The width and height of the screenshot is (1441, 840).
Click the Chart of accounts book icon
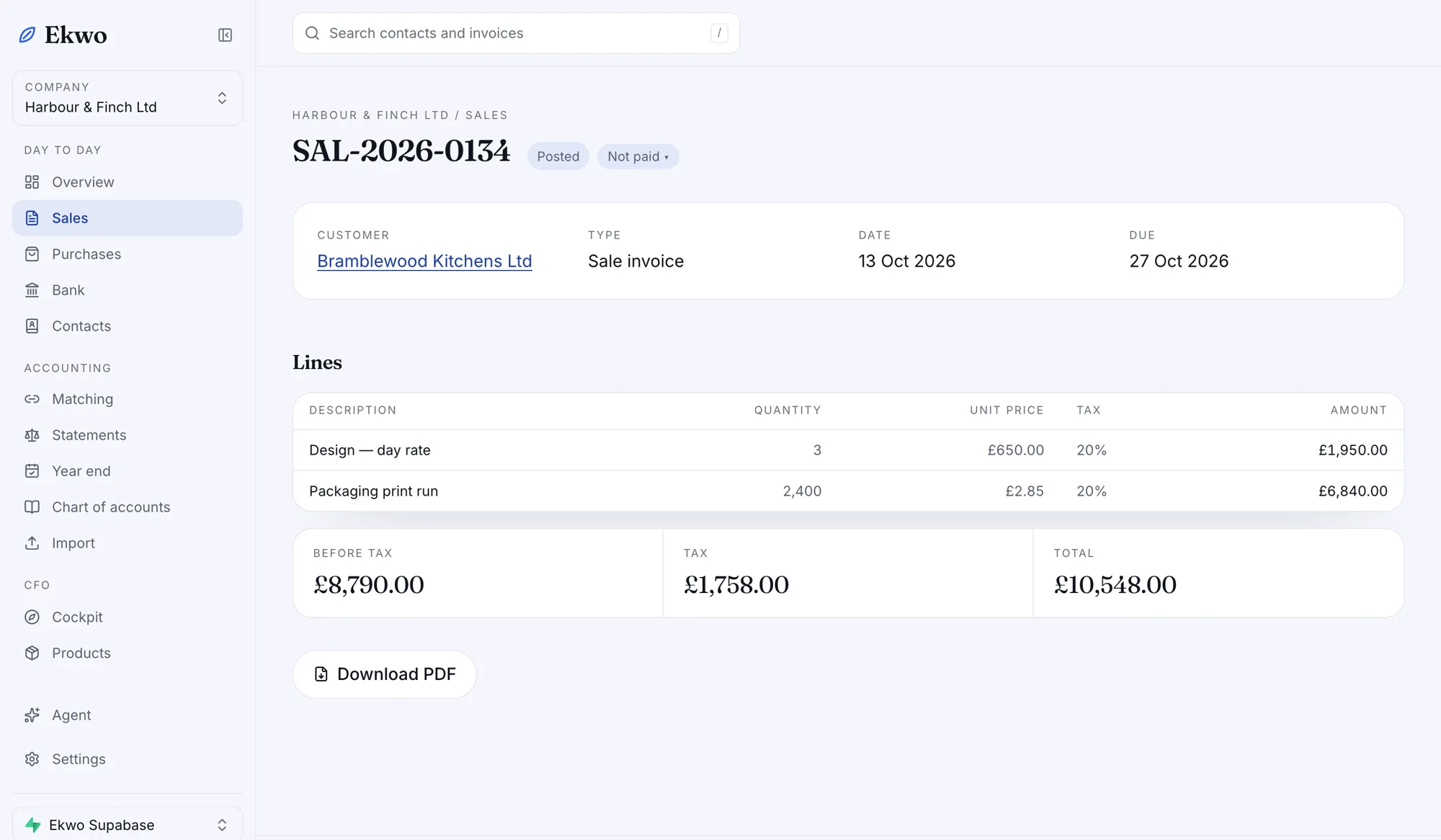coord(32,507)
